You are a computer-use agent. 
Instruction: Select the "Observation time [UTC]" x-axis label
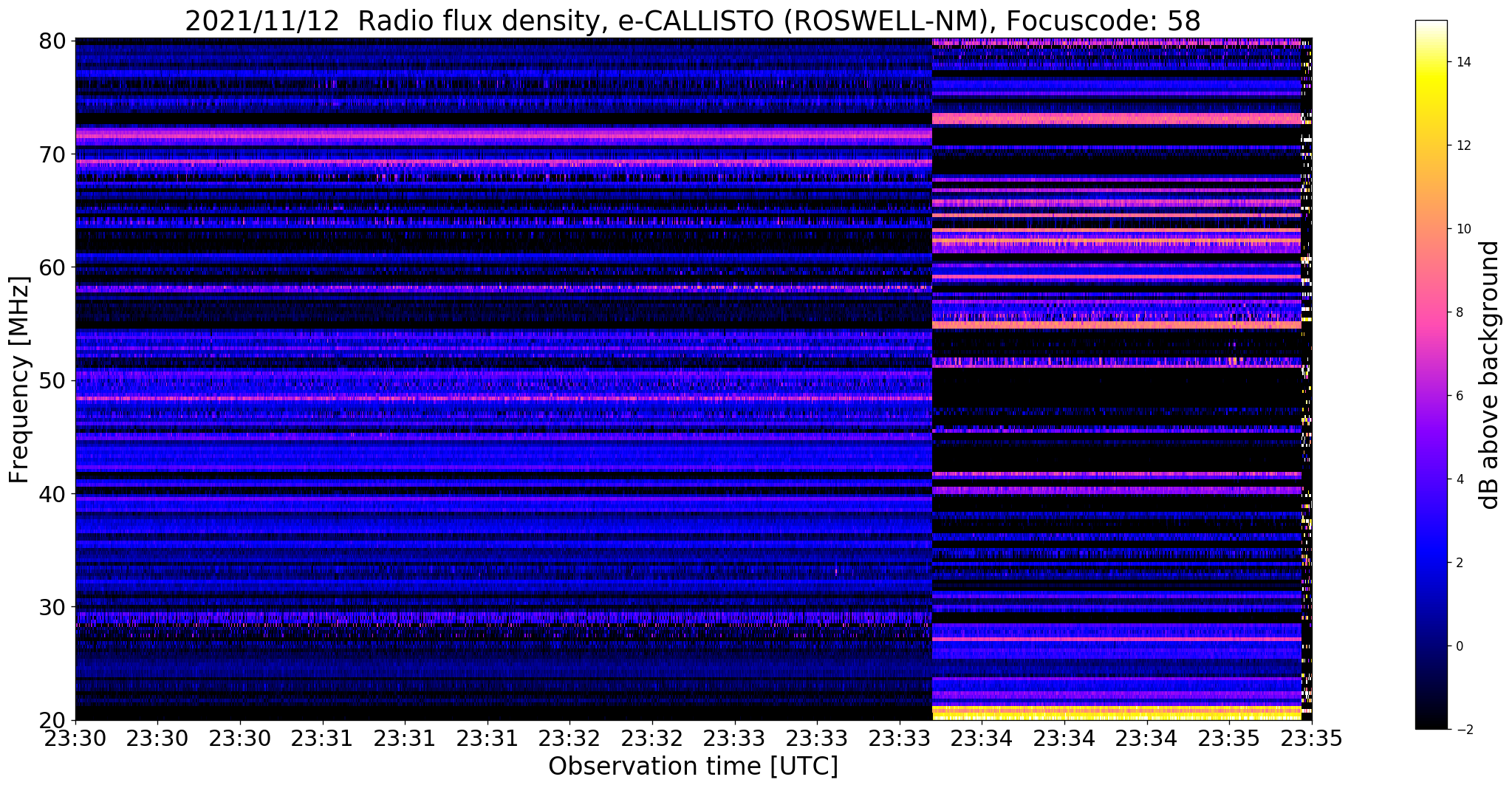693,766
